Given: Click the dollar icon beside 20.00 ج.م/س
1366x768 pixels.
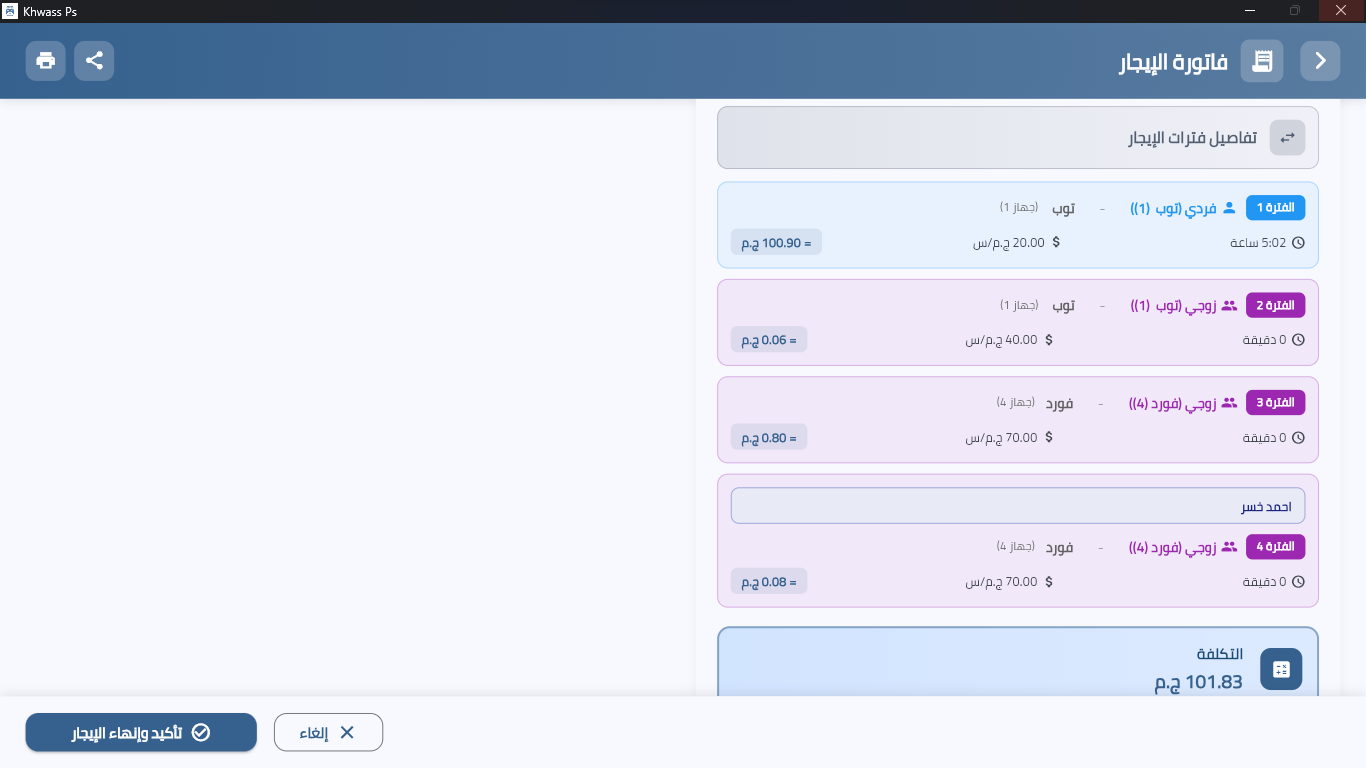Looking at the screenshot, I should click(x=1056, y=242).
